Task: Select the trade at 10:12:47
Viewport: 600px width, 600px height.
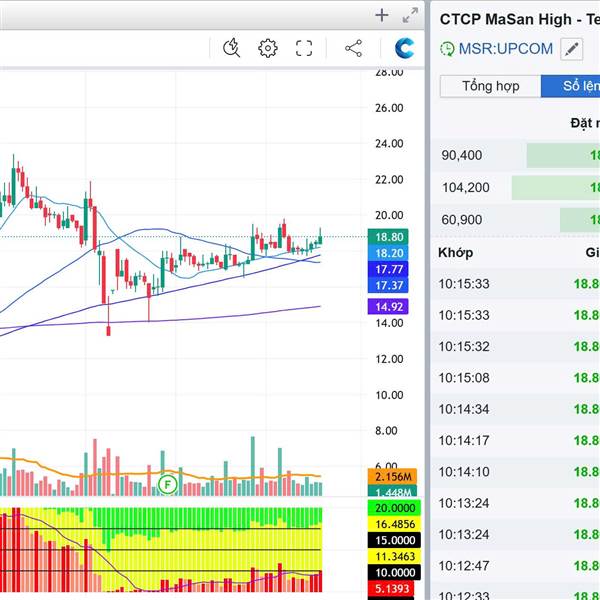Action: point(516,566)
